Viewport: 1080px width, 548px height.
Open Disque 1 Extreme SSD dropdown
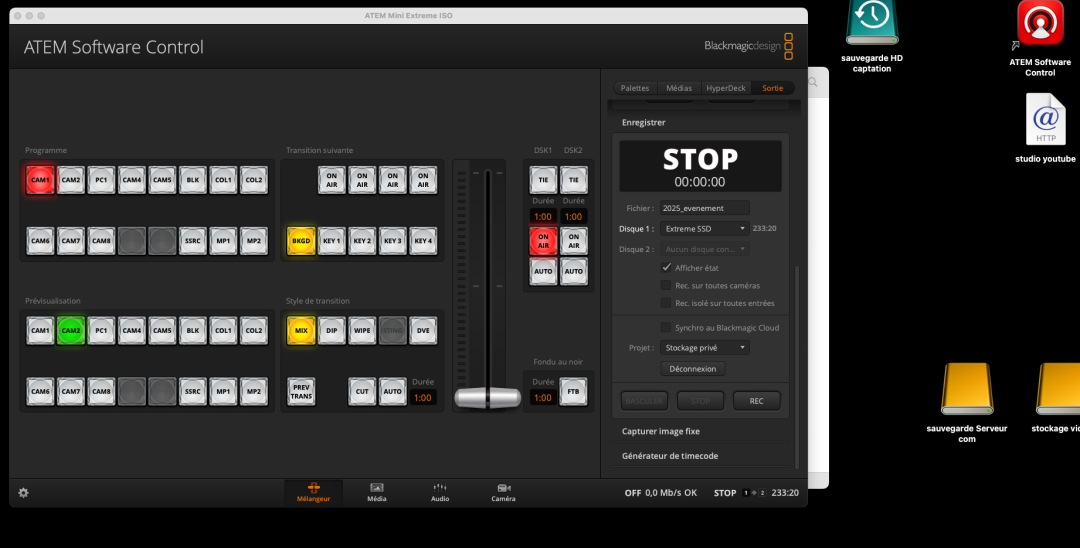pyautogui.click(x=705, y=229)
